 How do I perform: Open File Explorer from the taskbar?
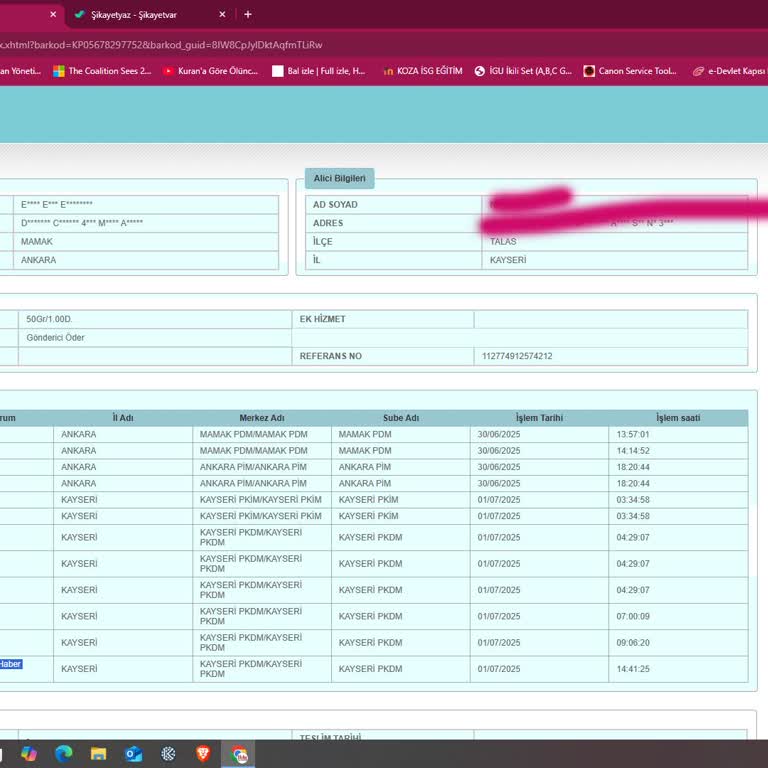[x=98, y=753]
